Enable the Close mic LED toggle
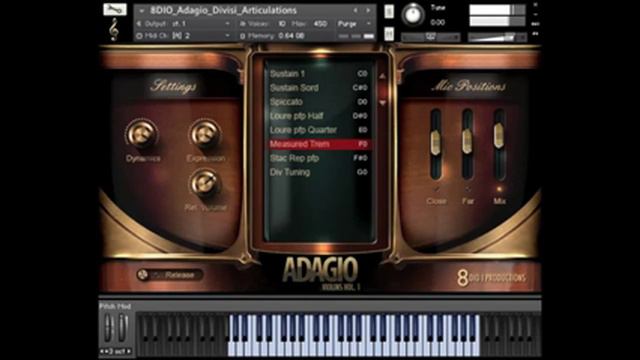The width and height of the screenshot is (640, 360). point(436,189)
